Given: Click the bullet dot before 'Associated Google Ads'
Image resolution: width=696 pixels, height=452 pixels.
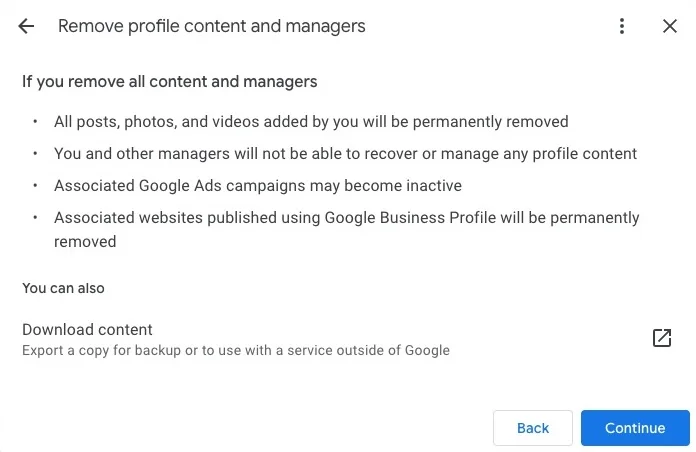Looking at the screenshot, I should click(x=36, y=186).
